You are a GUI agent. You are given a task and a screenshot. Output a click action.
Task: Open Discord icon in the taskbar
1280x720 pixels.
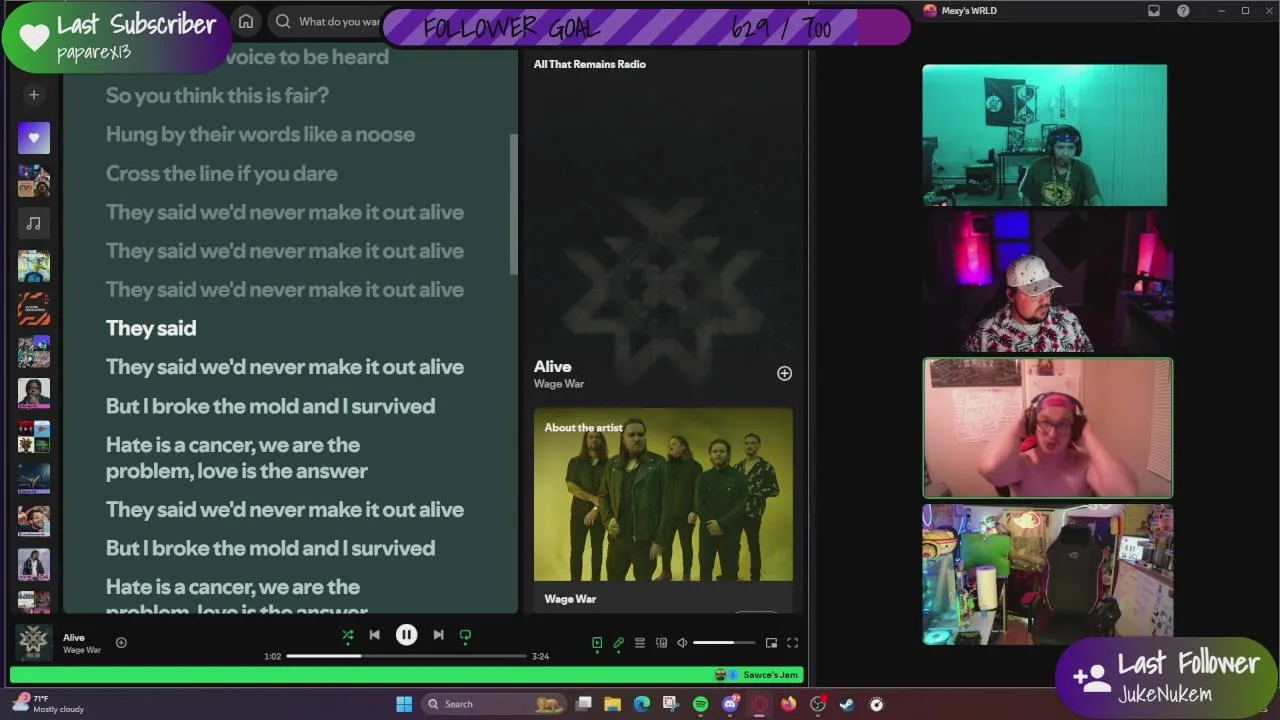730,704
